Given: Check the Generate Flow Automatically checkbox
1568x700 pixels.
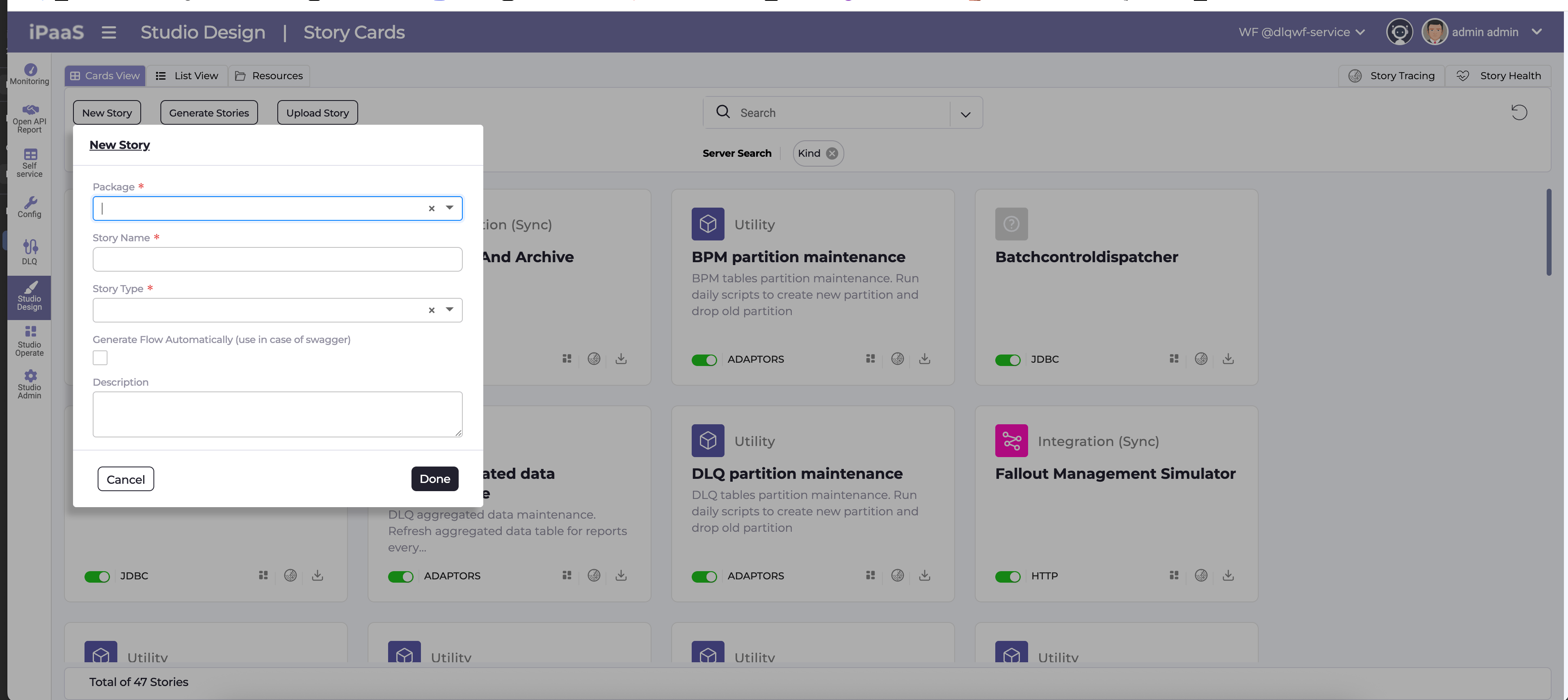Looking at the screenshot, I should [100, 358].
